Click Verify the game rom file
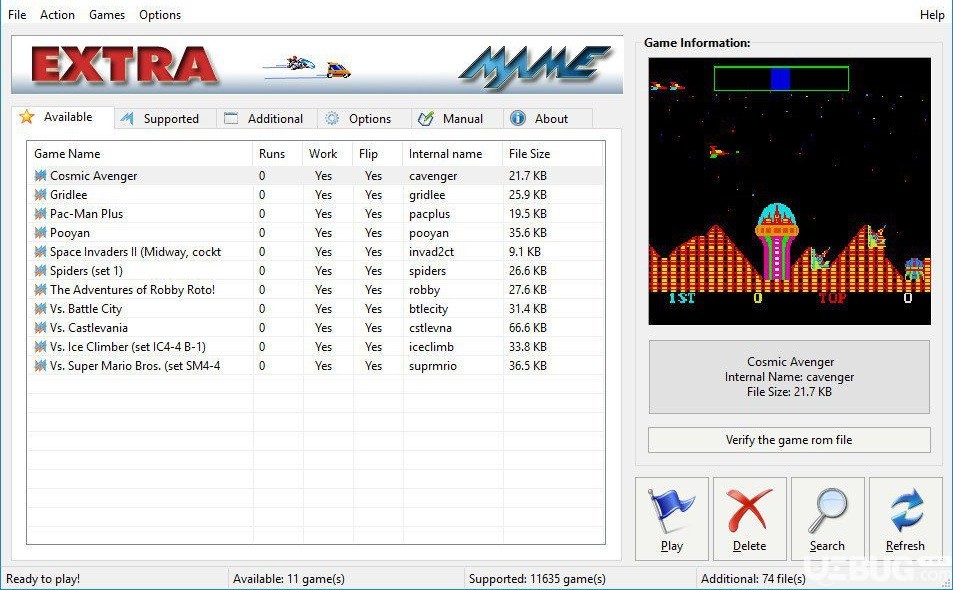This screenshot has width=953, height=590. click(x=789, y=440)
